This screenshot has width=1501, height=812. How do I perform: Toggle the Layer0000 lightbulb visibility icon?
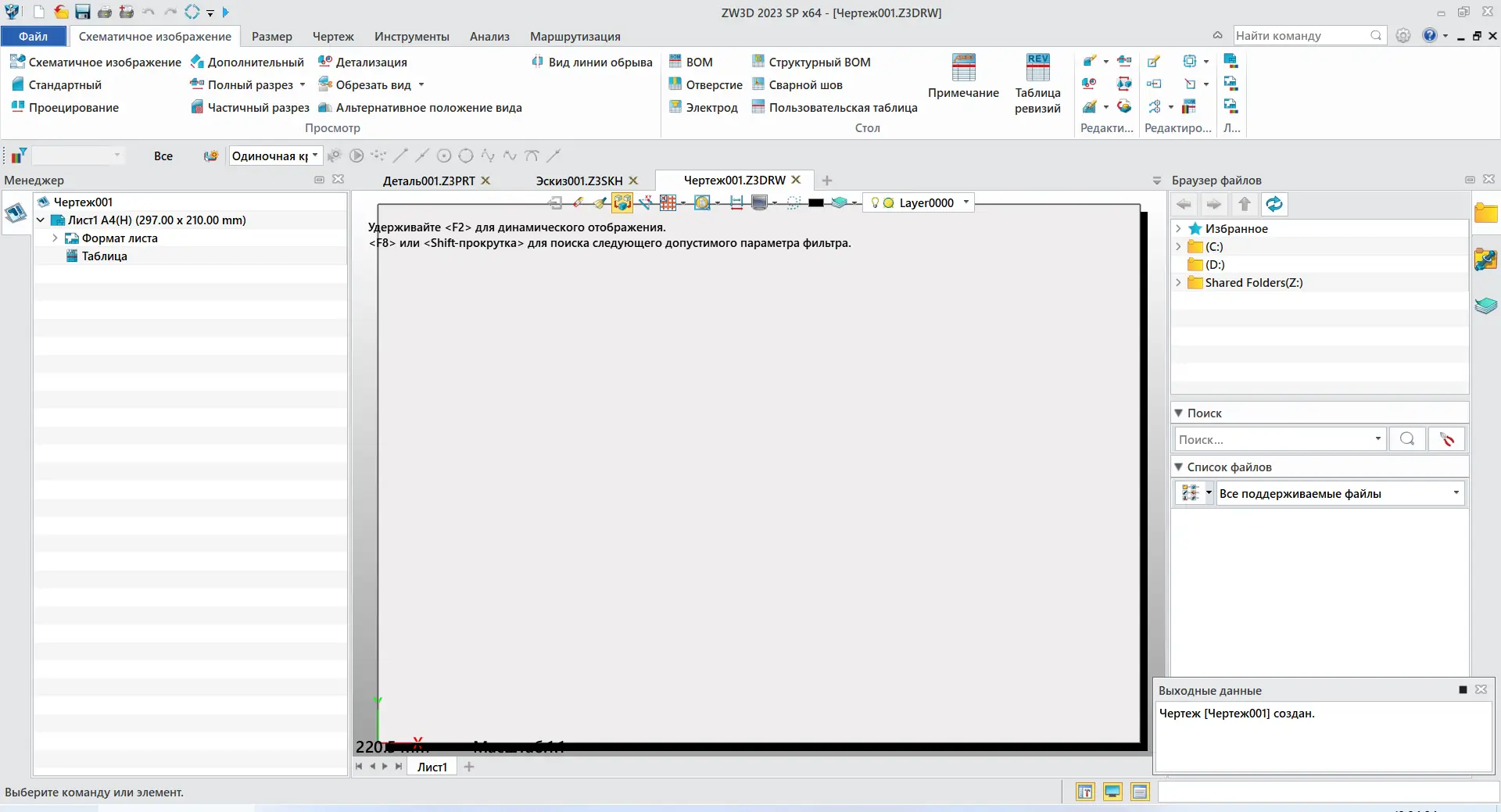tap(875, 202)
